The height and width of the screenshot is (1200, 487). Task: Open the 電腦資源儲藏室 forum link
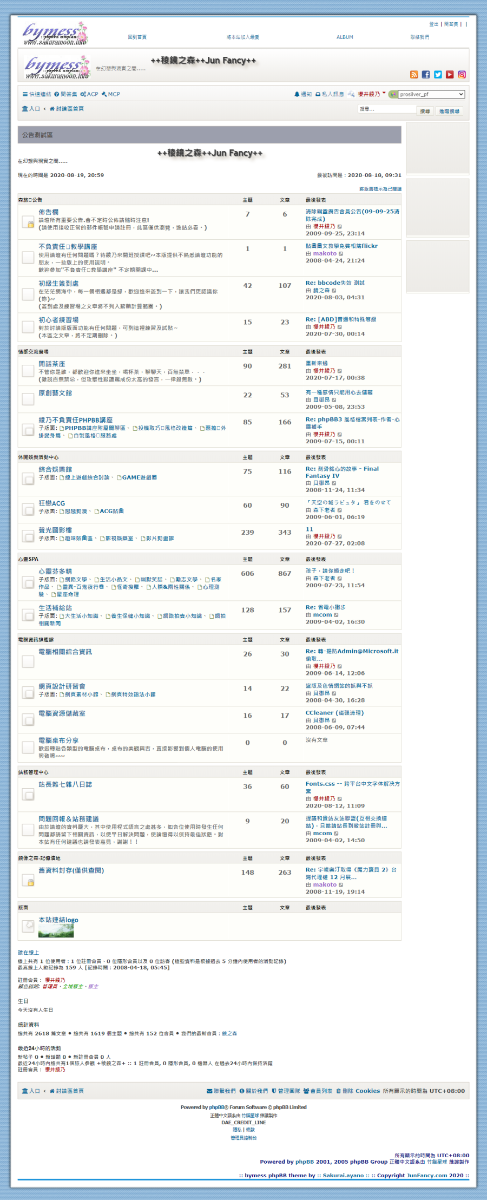click(x=60, y=714)
